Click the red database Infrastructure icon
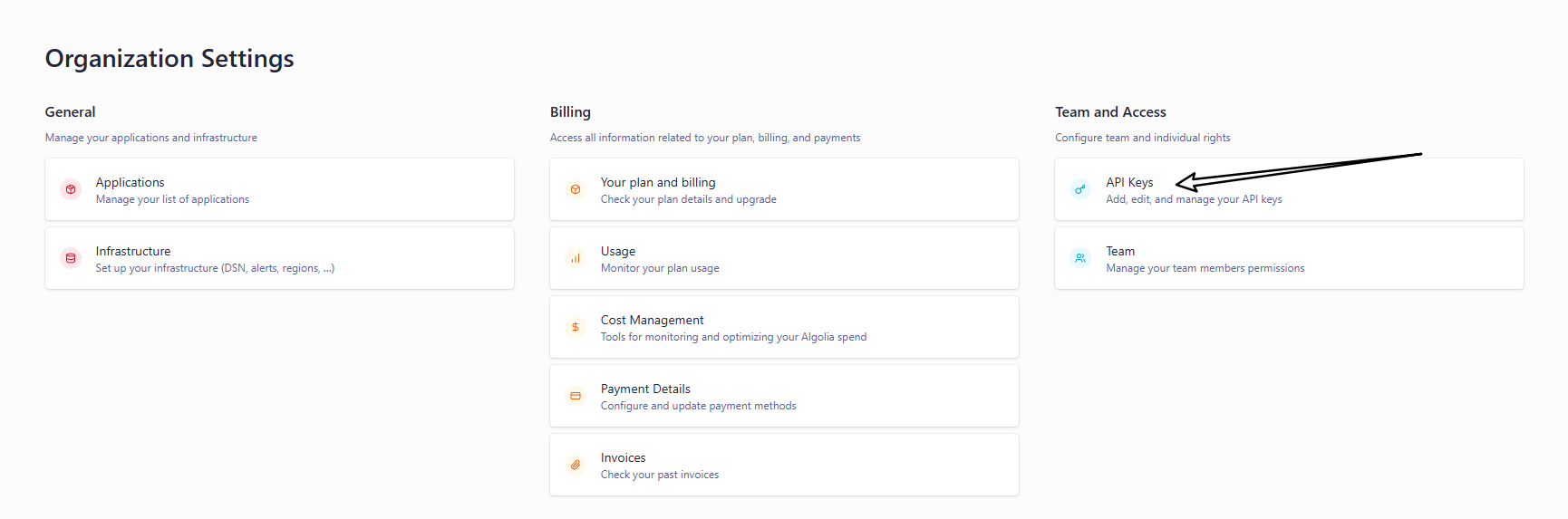 [x=71, y=258]
